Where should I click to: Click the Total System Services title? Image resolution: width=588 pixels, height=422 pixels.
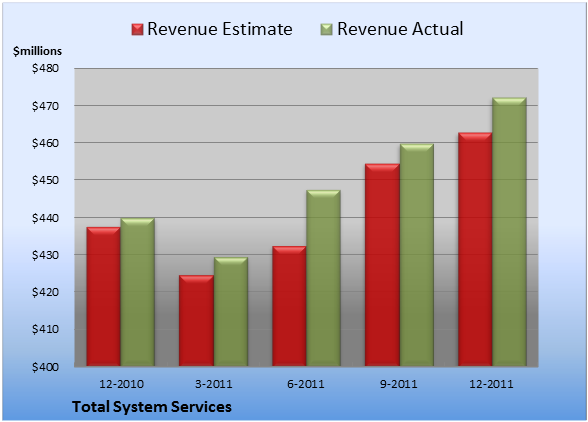click(x=152, y=407)
